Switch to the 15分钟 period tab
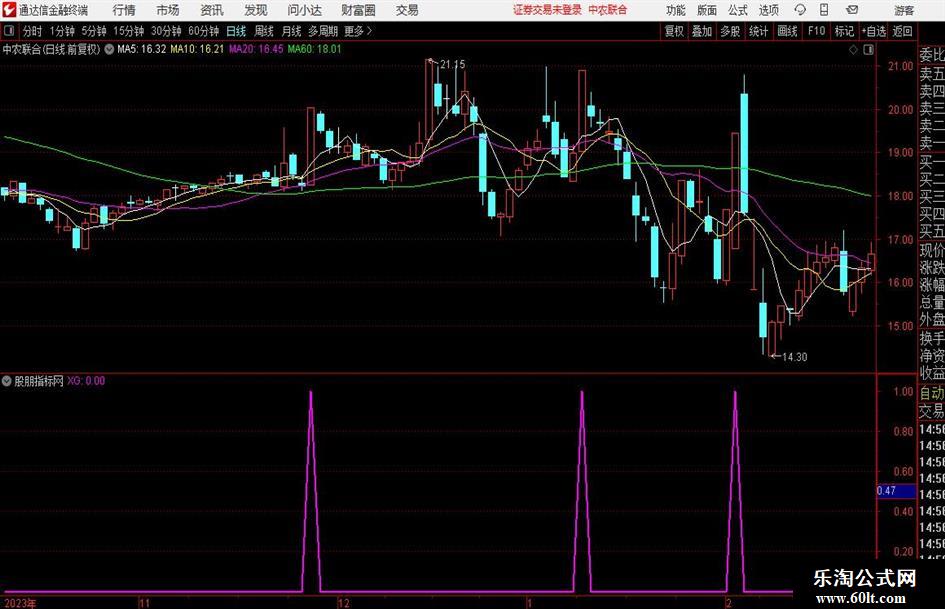Screen dimensions: 945x609 pos(129,31)
